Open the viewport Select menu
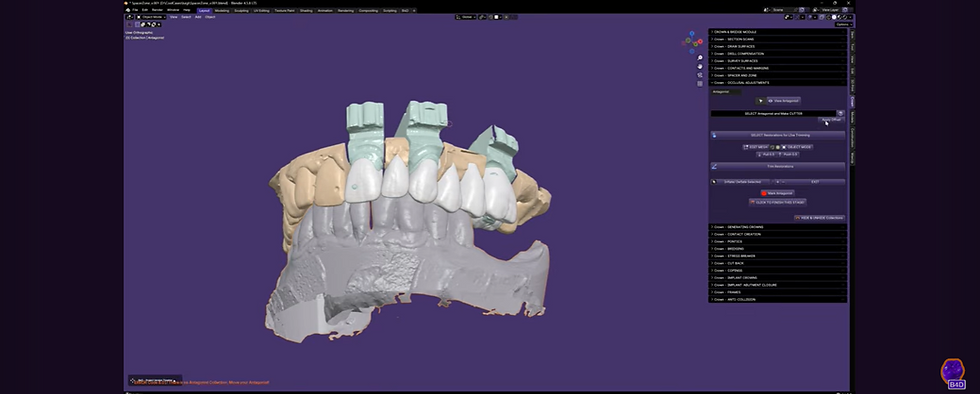The width and height of the screenshot is (980, 394). [x=186, y=17]
